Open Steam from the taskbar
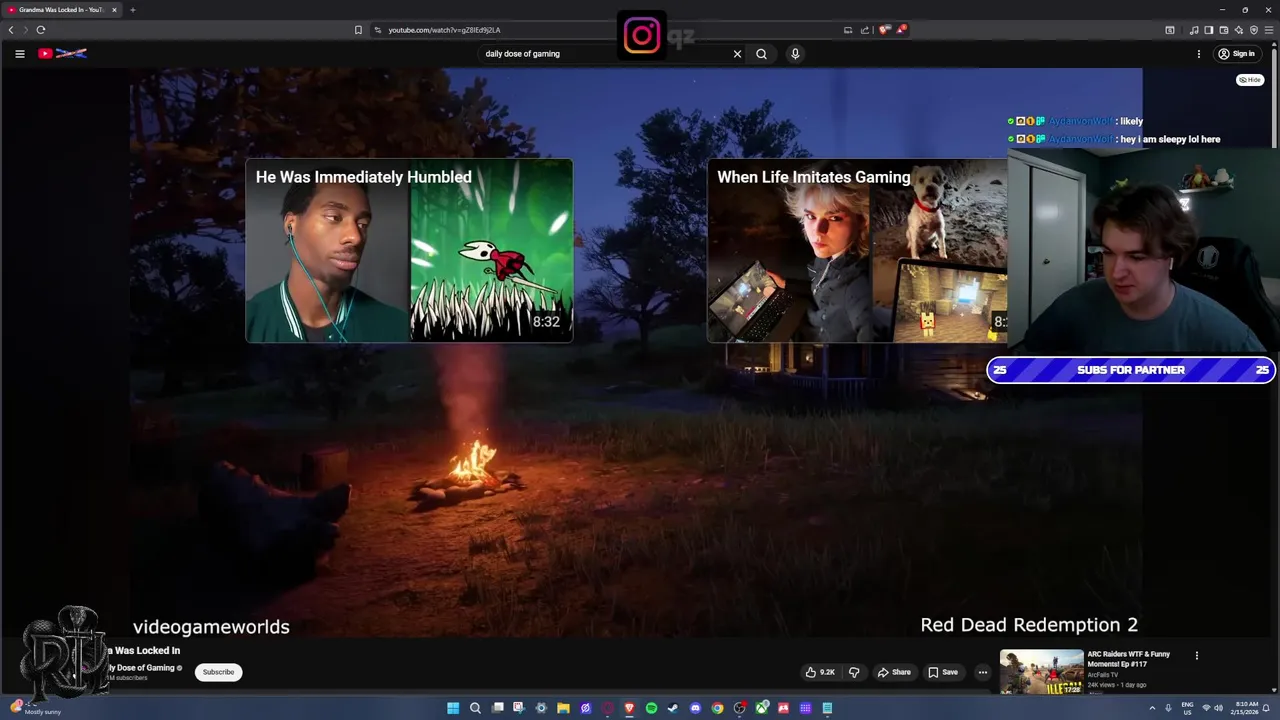1280x720 pixels. click(x=673, y=708)
